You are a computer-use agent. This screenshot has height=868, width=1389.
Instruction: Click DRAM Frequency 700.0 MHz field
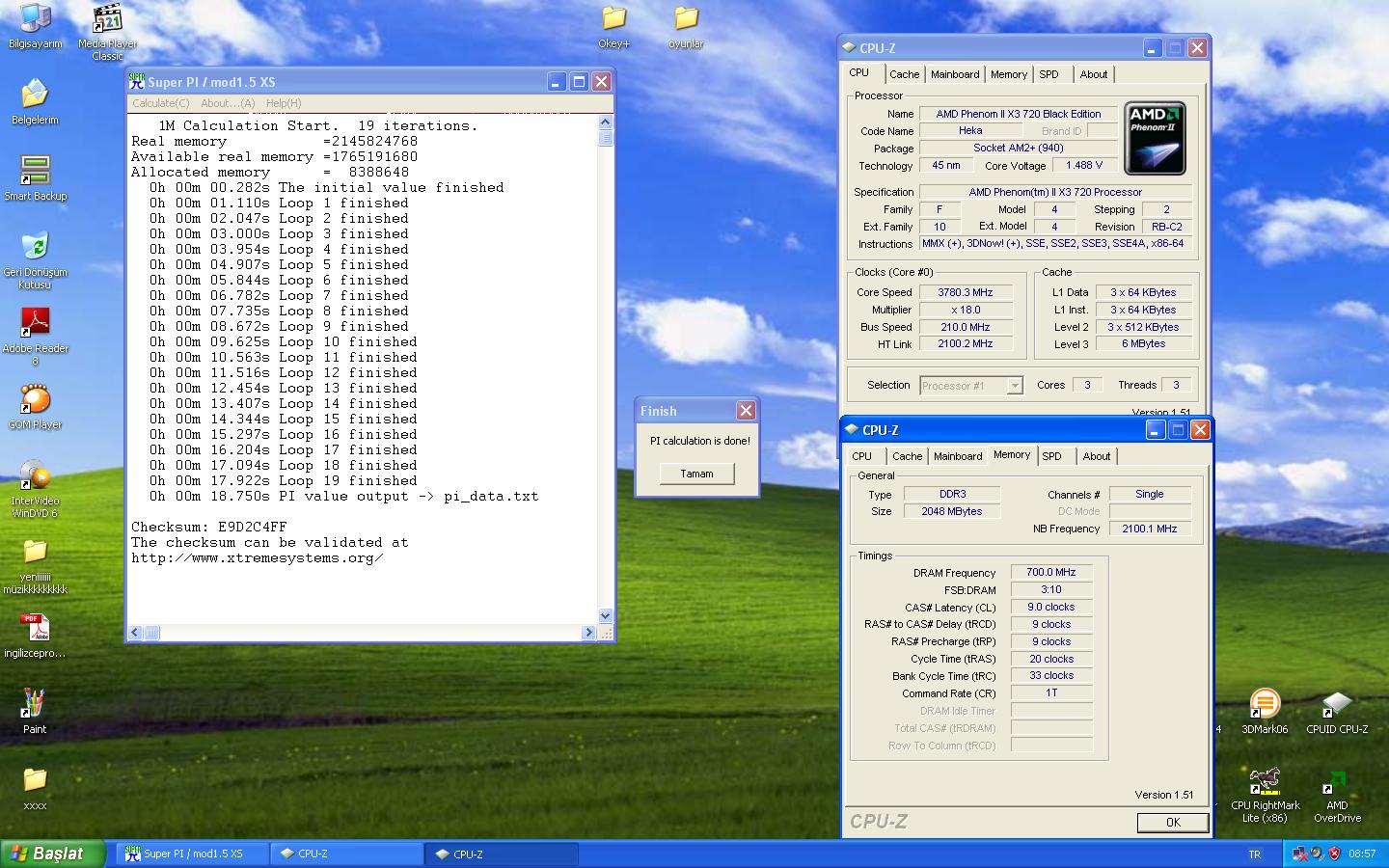tap(1051, 572)
